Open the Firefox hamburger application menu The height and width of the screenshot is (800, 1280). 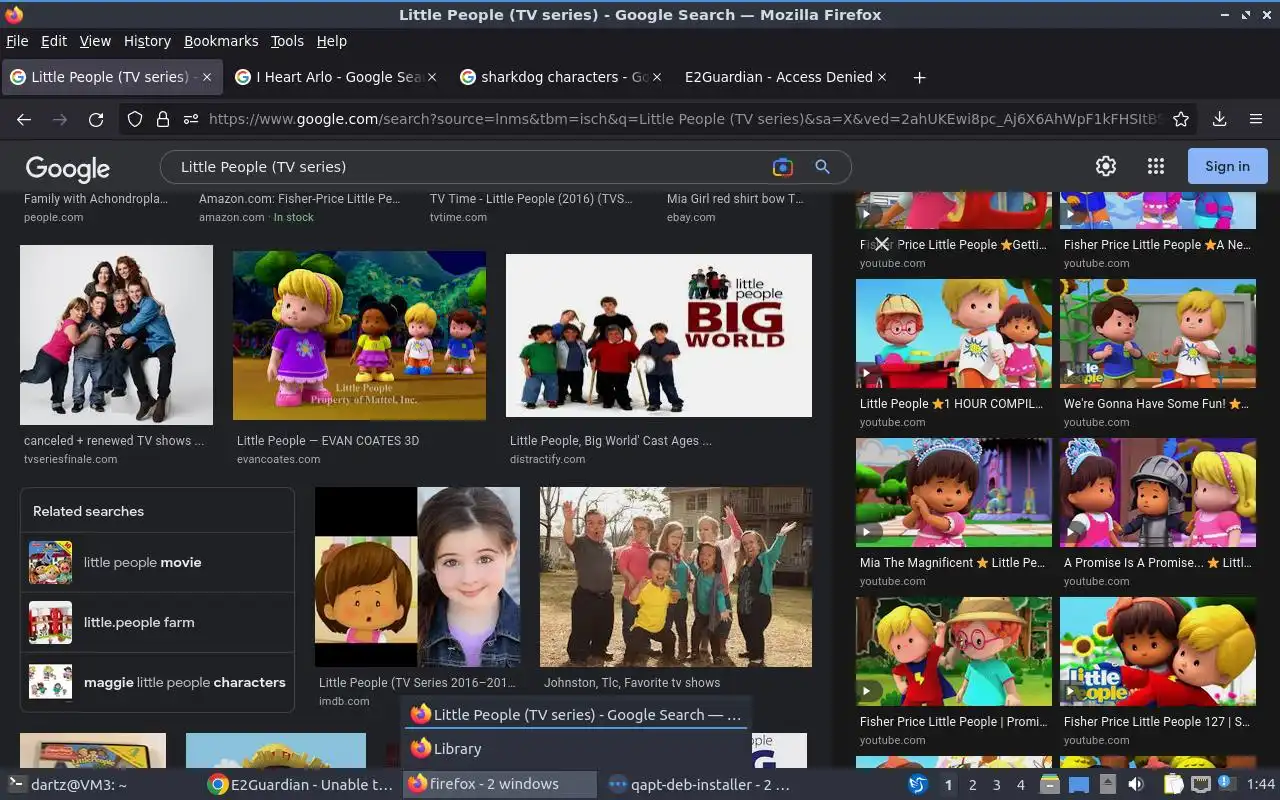point(1256,119)
